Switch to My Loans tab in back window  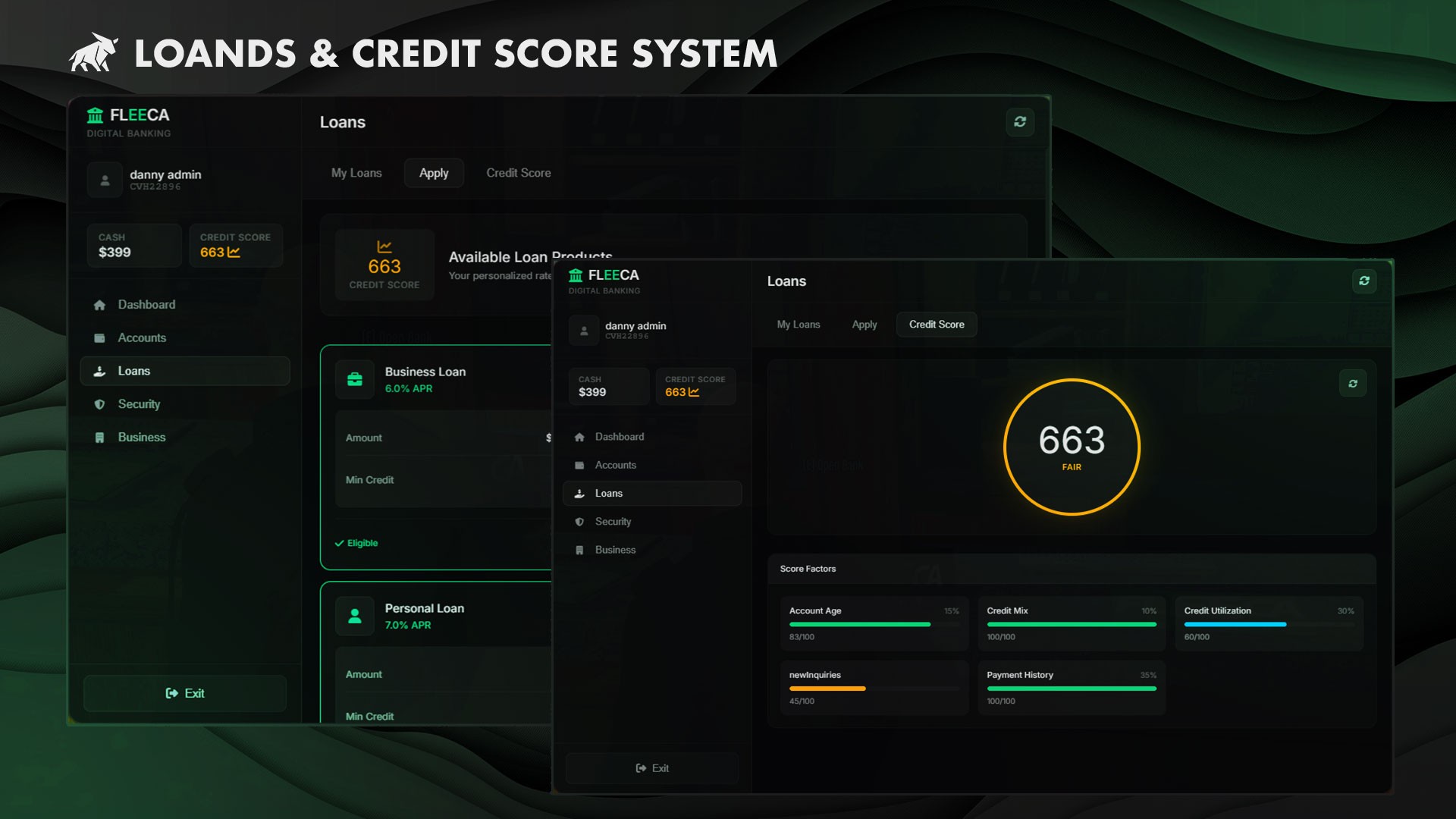click(356, 173)
